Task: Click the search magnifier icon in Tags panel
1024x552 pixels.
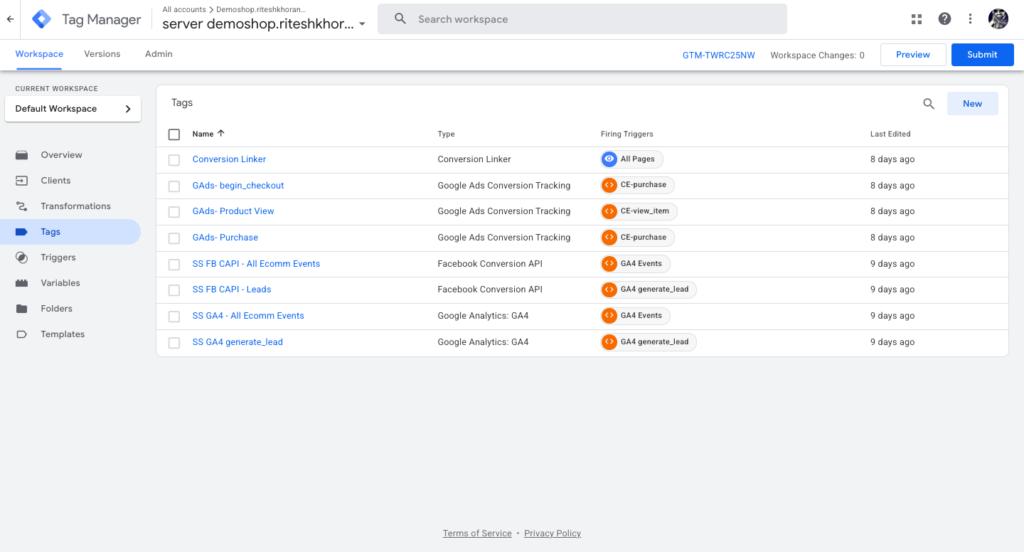Action: point(929,104)
